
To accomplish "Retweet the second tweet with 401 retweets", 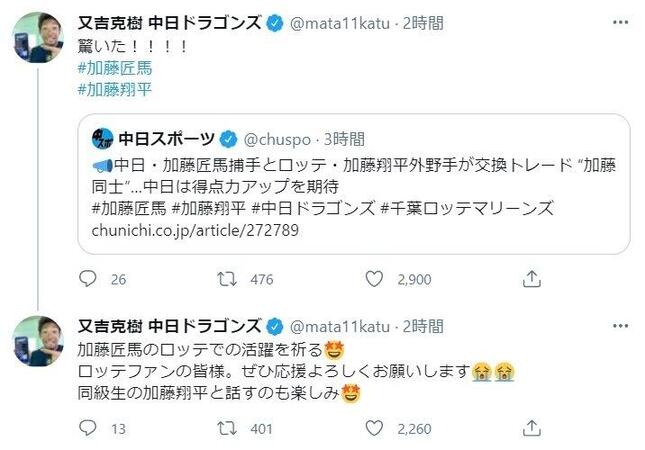I will click(x=227, y=429).
